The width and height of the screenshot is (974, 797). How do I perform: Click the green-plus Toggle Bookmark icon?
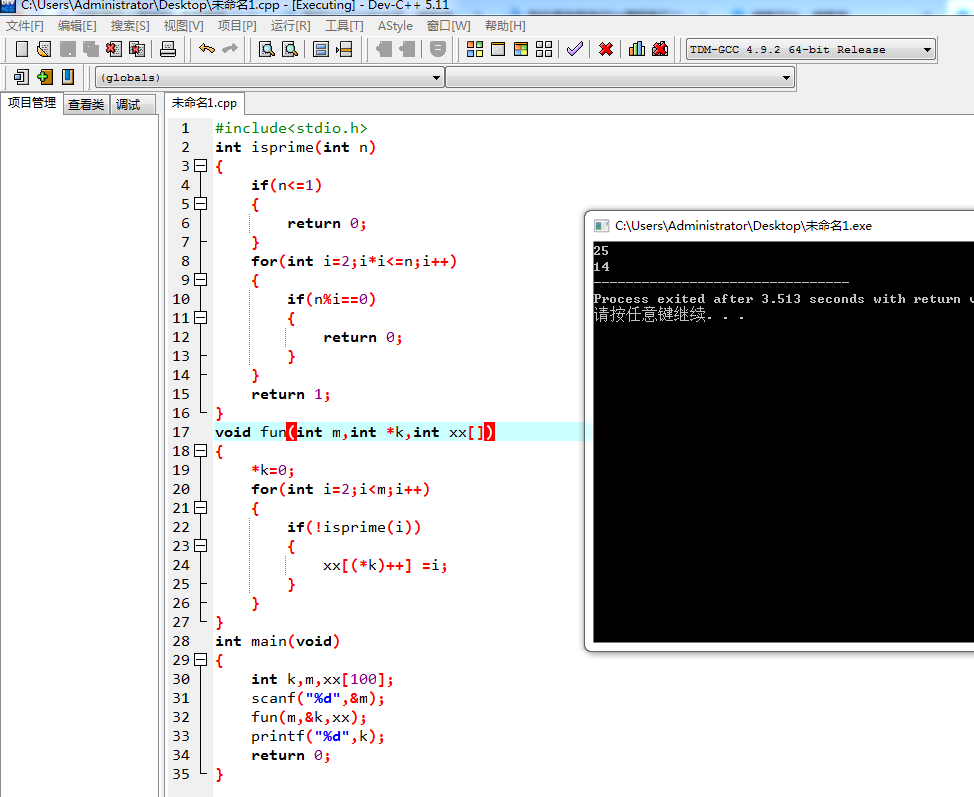tap(44, 77)
